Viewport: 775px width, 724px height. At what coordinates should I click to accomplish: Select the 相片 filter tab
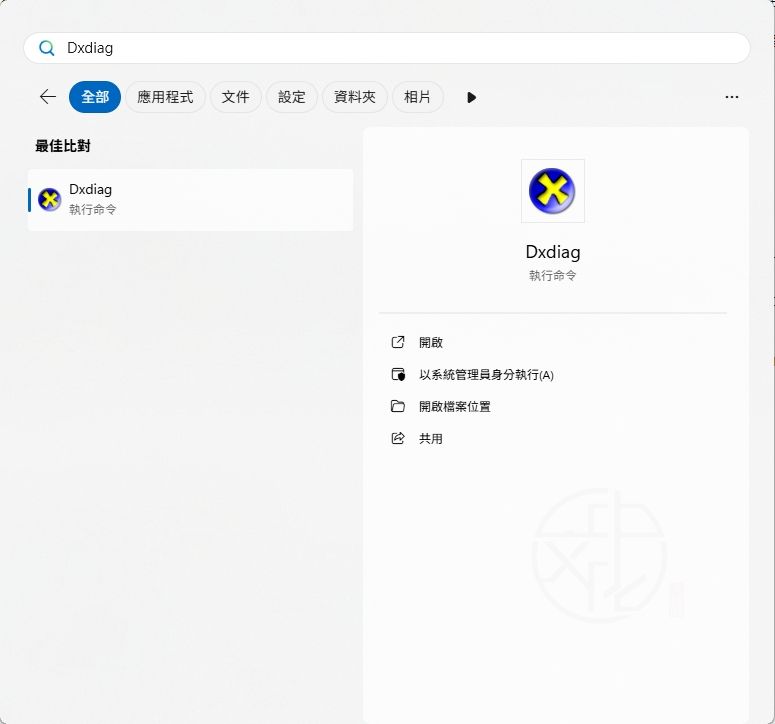(417, 97)
